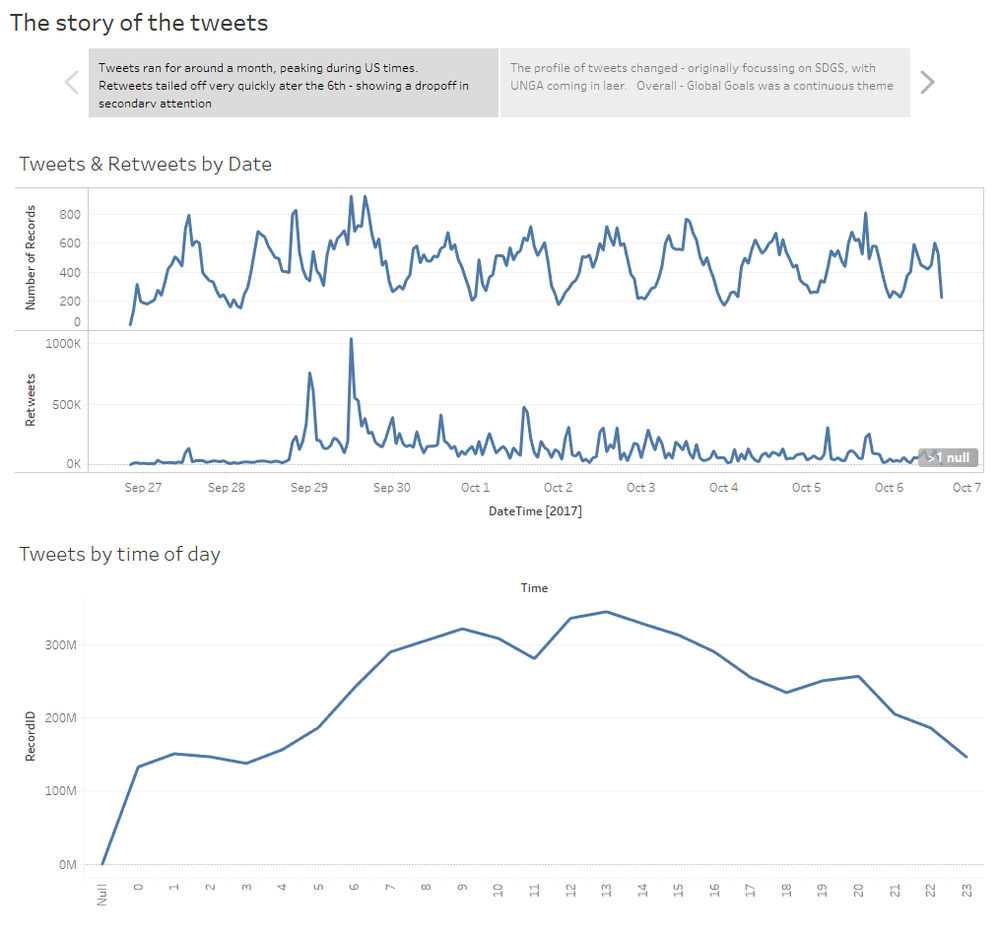The width and height of the screenshot is (999, 944).
Task: Click the 'Oct 7' date tick label
Action: click(x=967, y=487)
